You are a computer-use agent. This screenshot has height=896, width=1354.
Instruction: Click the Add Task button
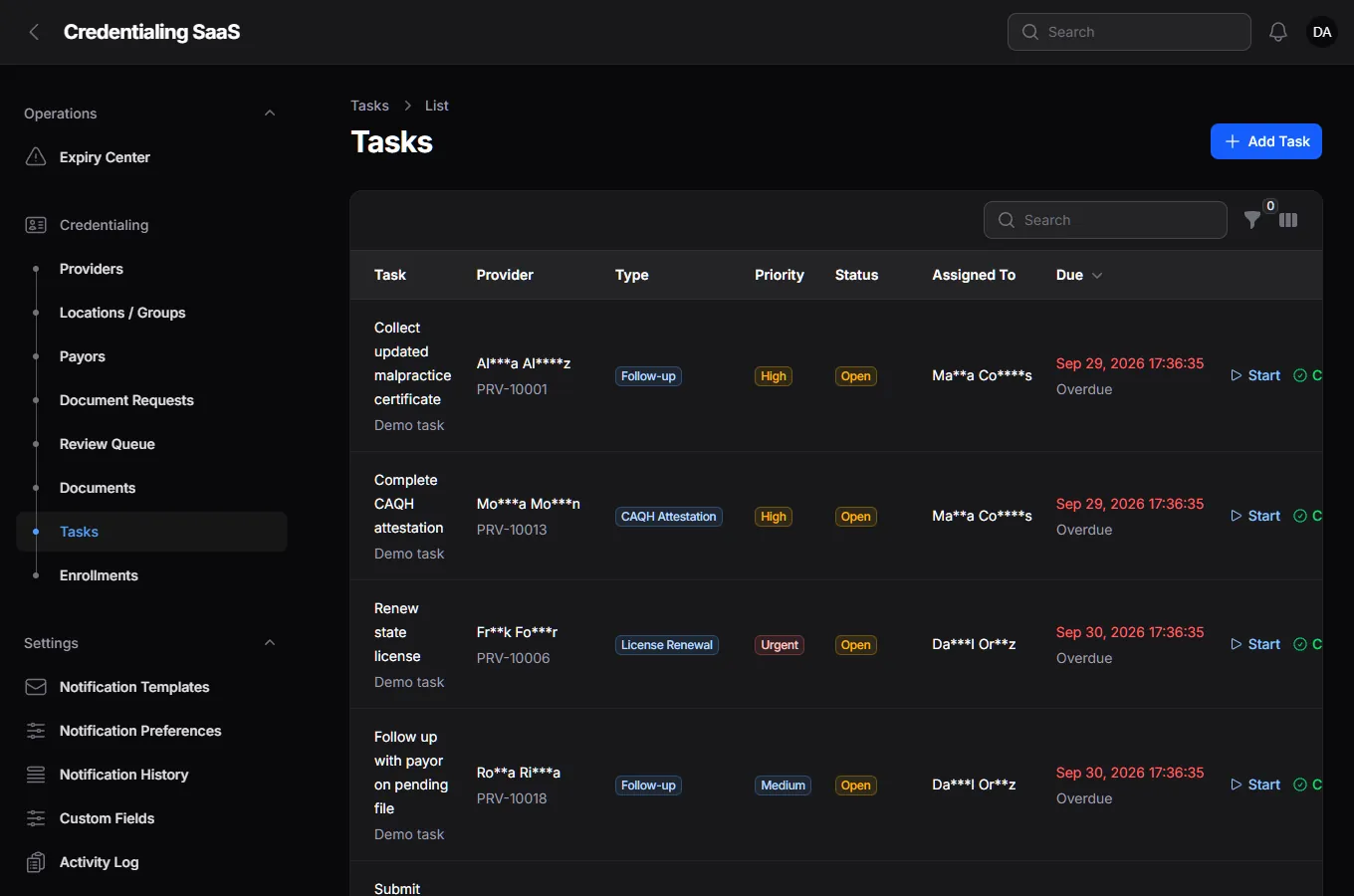tap(1266, 141)
